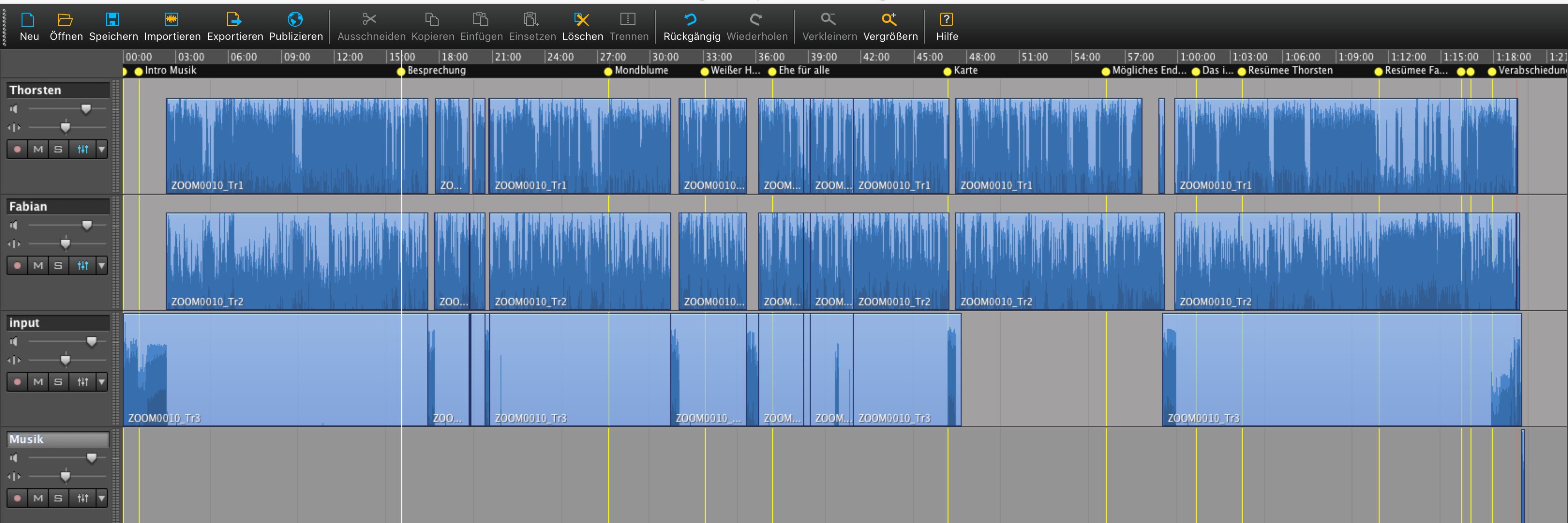The height and width of the screenshot is (523, 1568).
Task: Select the last ZOOM0010_Tr2 clip on Fabian track
Action: point(1347,261)
